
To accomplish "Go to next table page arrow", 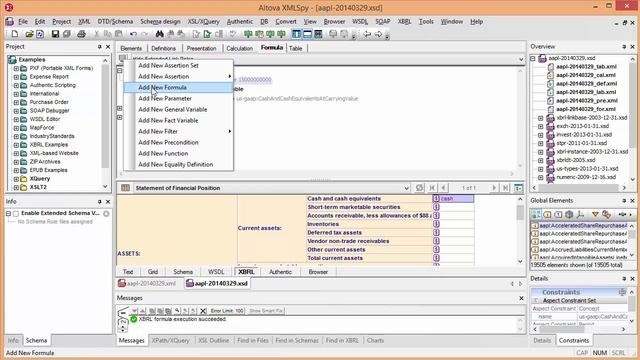I will tap(494, 188).
